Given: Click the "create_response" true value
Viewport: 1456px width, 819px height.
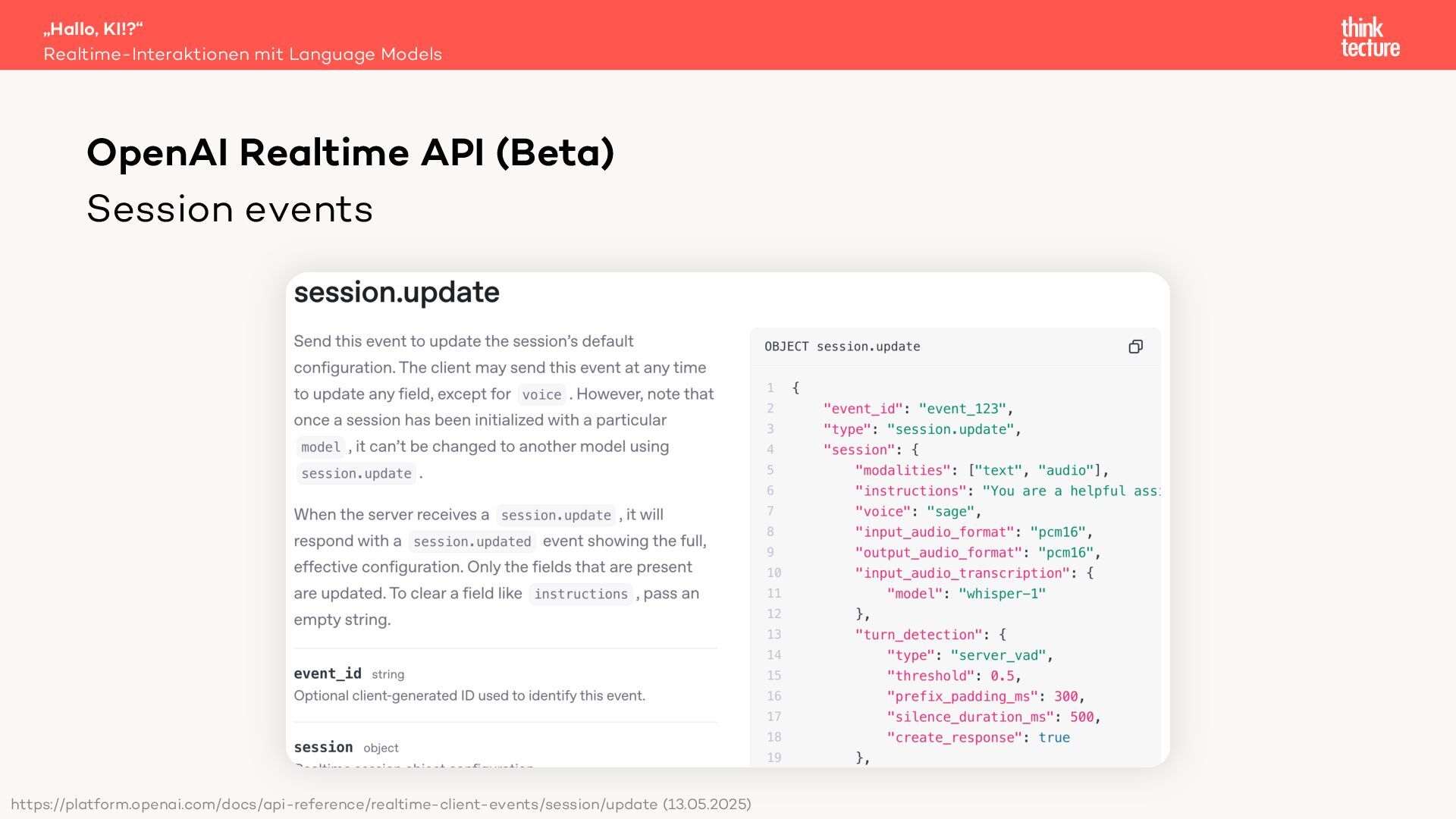Looking at the screenshot, I should pyautogui.click(x=1054, y=737).
